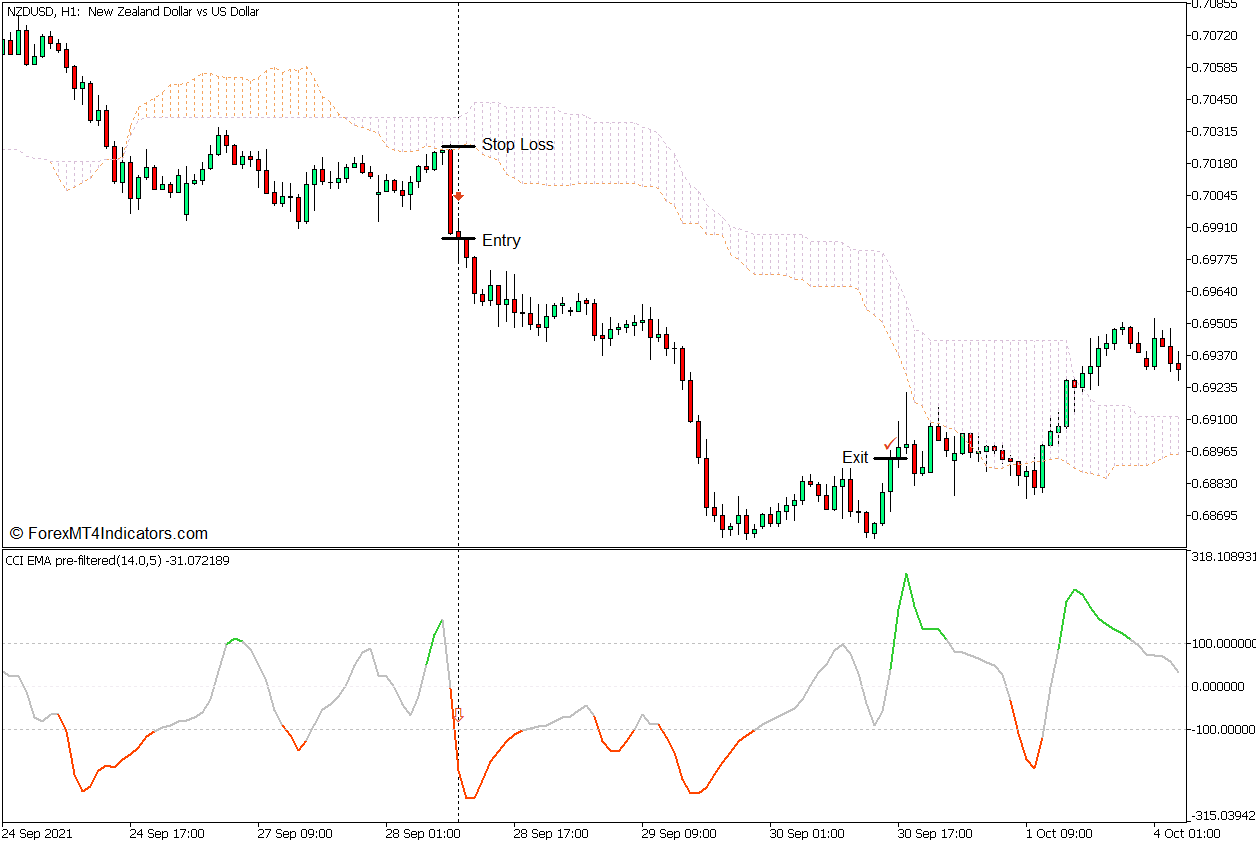Viewport: 1256px width, 846px height.
Task: Open the ForexMT4Indicators.com watermark link
Action: coord(108,534)
